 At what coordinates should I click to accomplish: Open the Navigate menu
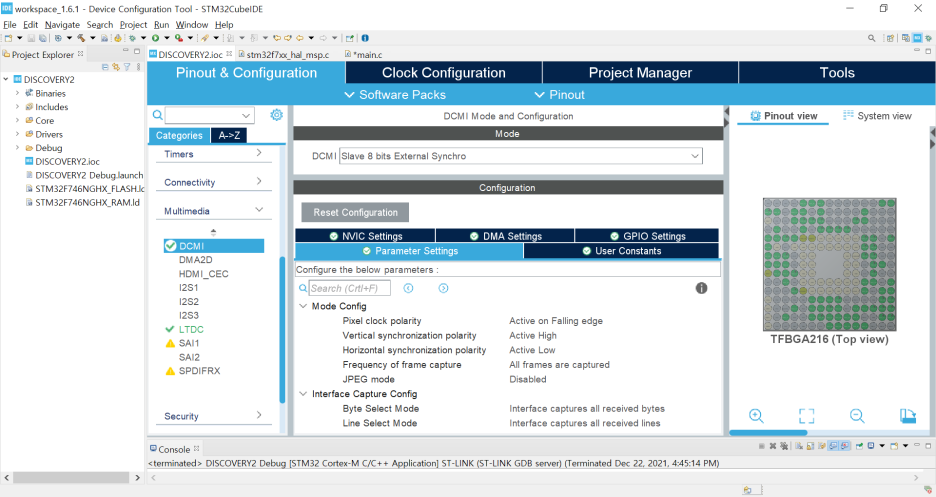point(62,24)
